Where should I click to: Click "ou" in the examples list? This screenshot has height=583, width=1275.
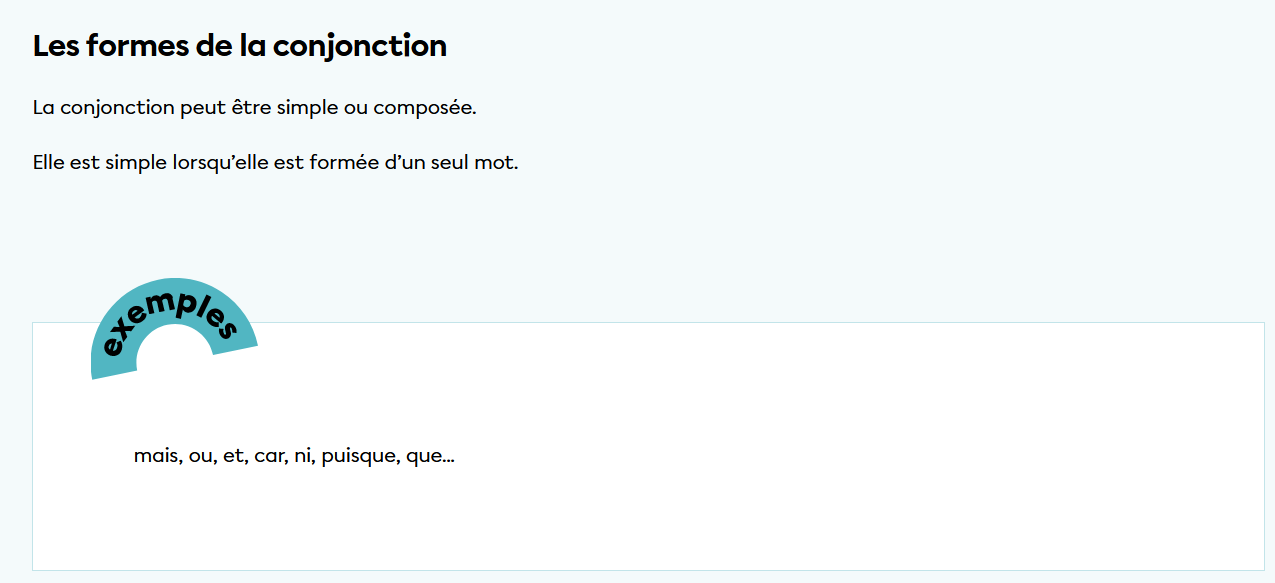coord(200,457)
